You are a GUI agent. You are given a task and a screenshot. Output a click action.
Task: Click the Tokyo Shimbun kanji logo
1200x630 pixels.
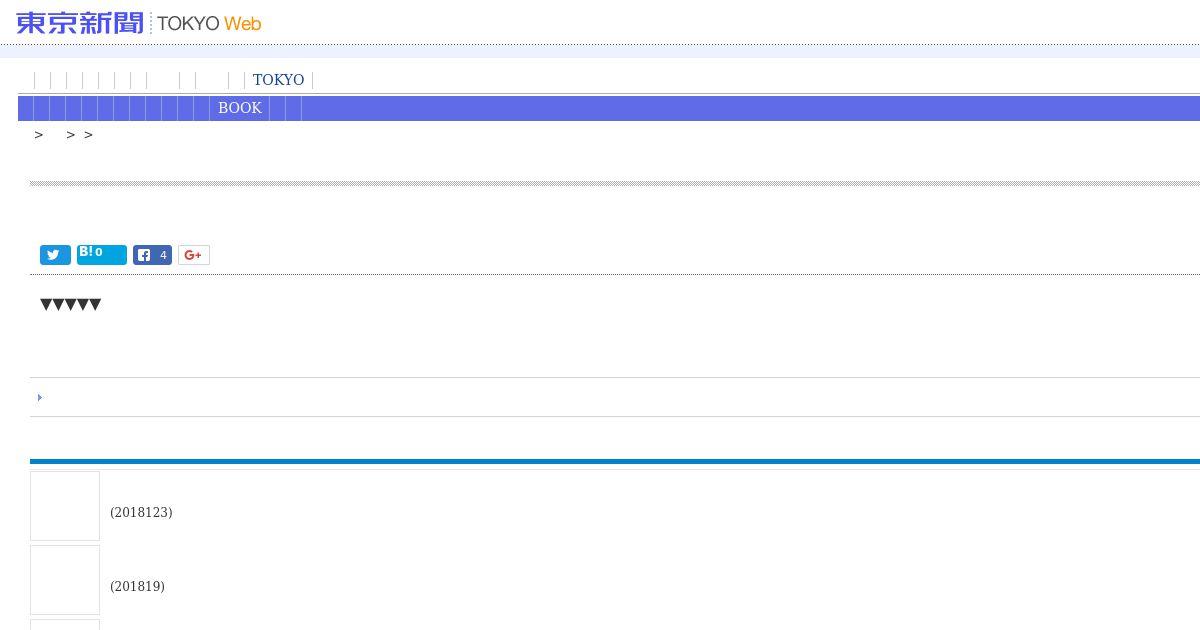point(80,22)
